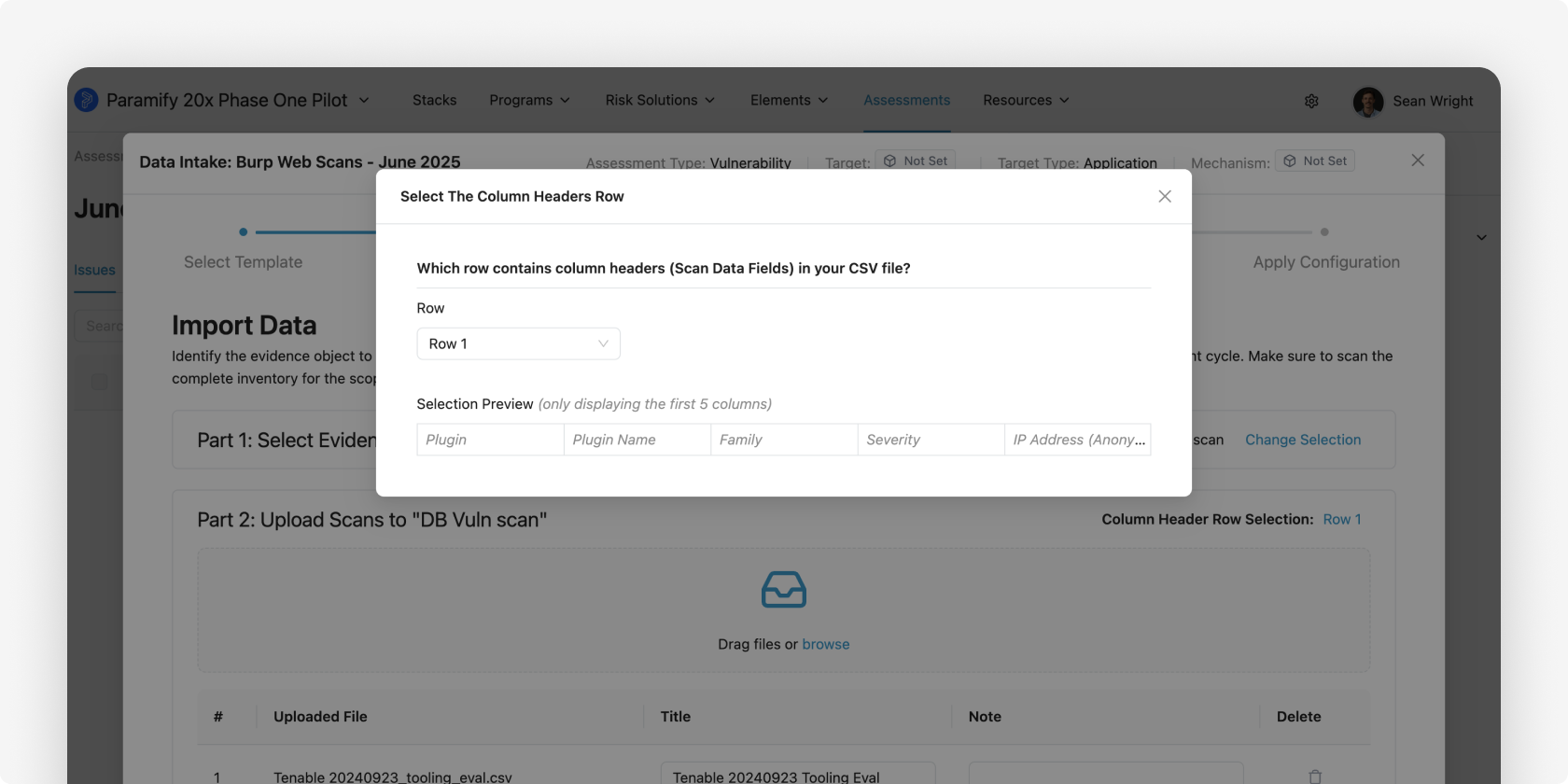Expand the Risk Solutions menu
Screen dimensions: 1568x784
click(x=660, y=100)
